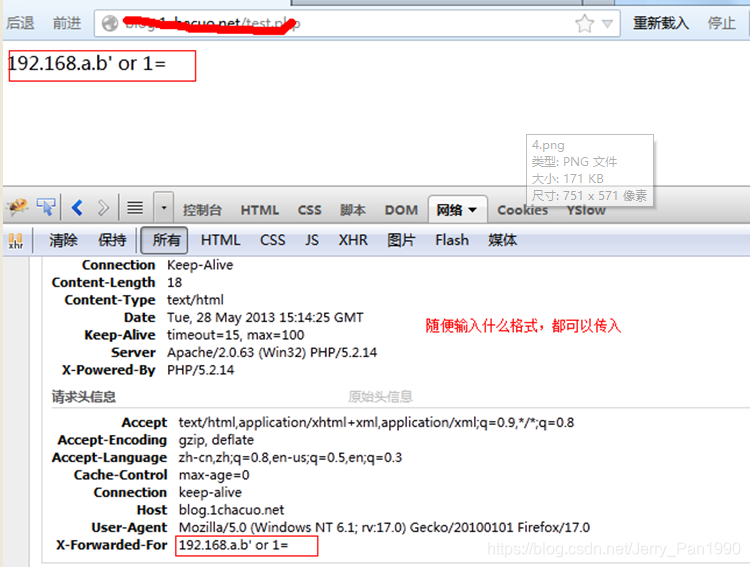Switch to the Cookies panel tab
The height and width of the screenshot is (567, 750).
(x=522, y=210)
